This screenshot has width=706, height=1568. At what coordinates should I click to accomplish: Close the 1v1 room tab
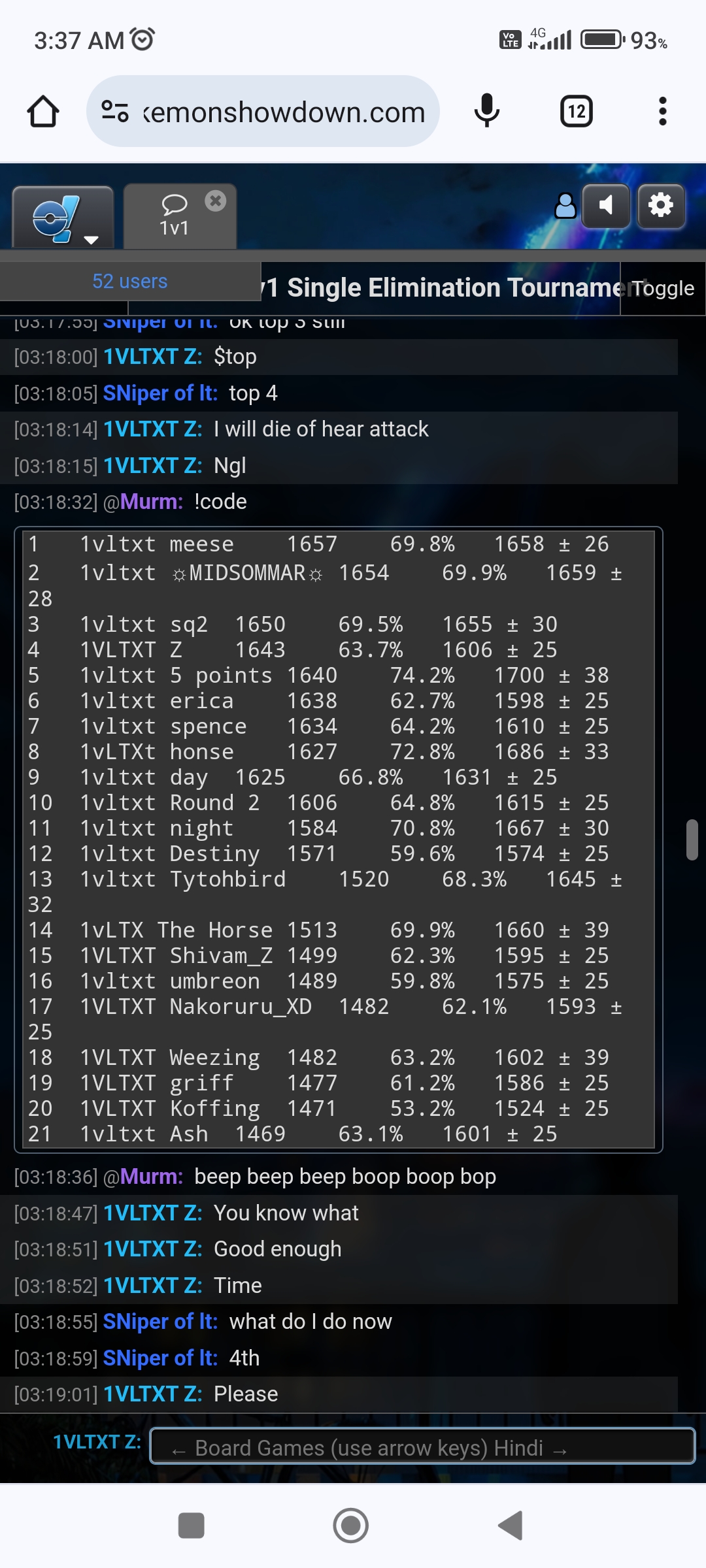pos(215,201)
